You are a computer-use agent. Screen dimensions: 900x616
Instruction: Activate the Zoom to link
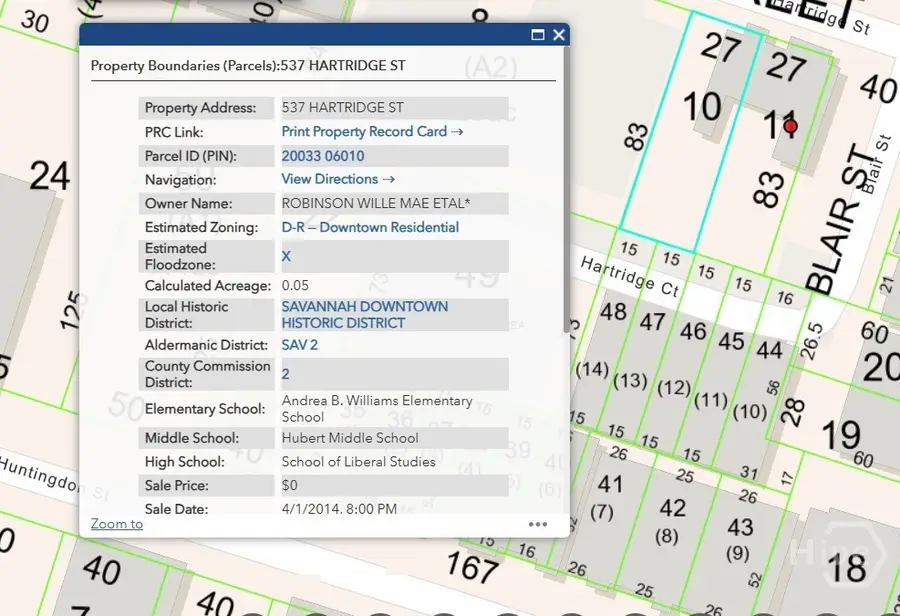[x=116, y=523]
